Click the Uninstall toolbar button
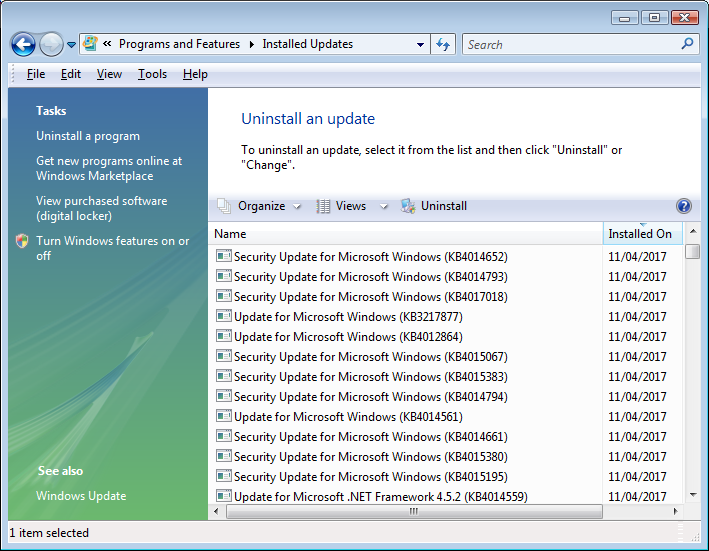Image resolution: width=709 pixels, height=551 pixels. click(x=434, y=206)
